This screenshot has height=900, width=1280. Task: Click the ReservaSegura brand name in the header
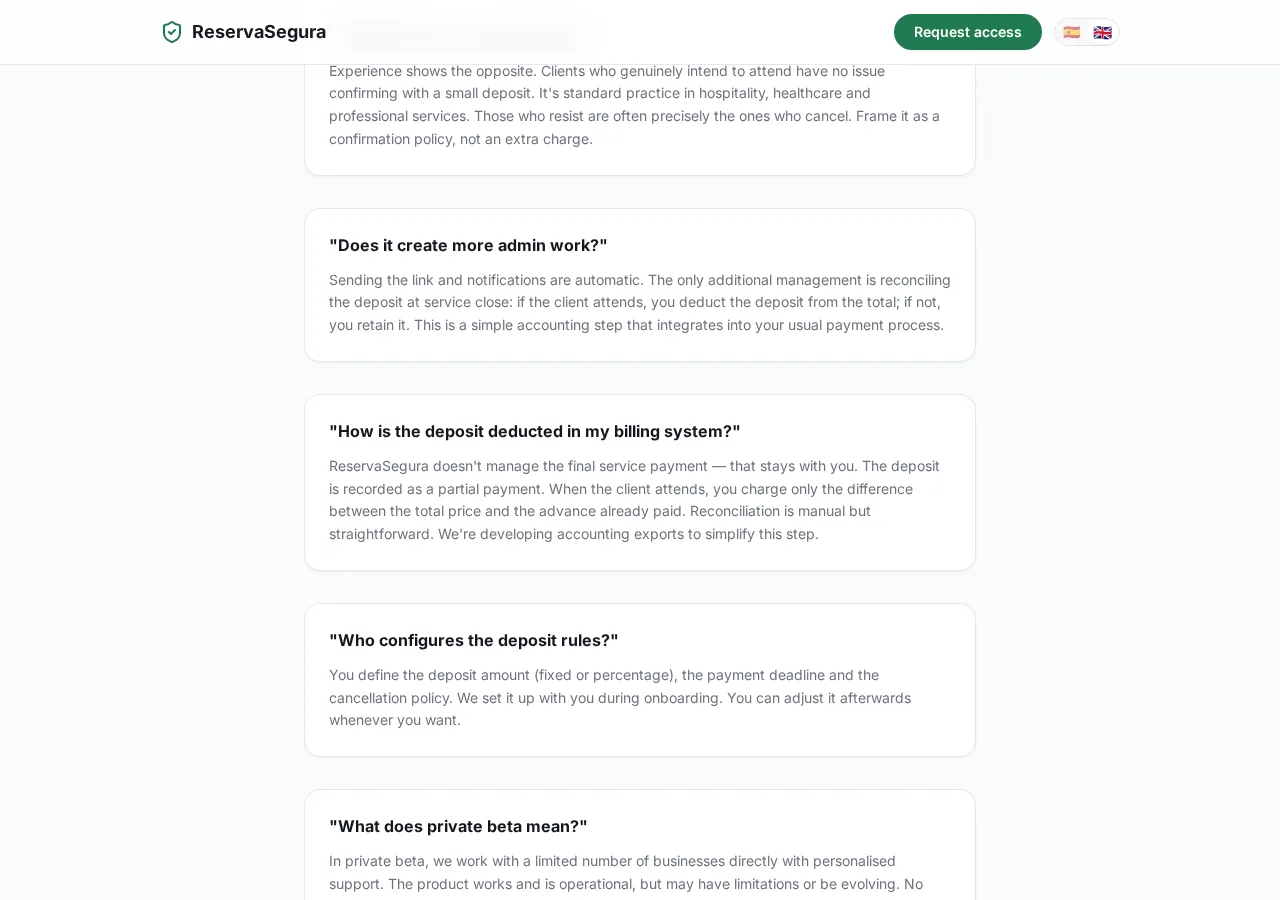pyautogui.click(x=259, y=32)
